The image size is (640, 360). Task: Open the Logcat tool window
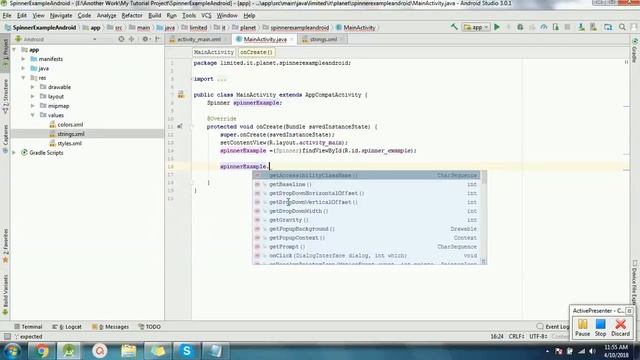point(67,327)
